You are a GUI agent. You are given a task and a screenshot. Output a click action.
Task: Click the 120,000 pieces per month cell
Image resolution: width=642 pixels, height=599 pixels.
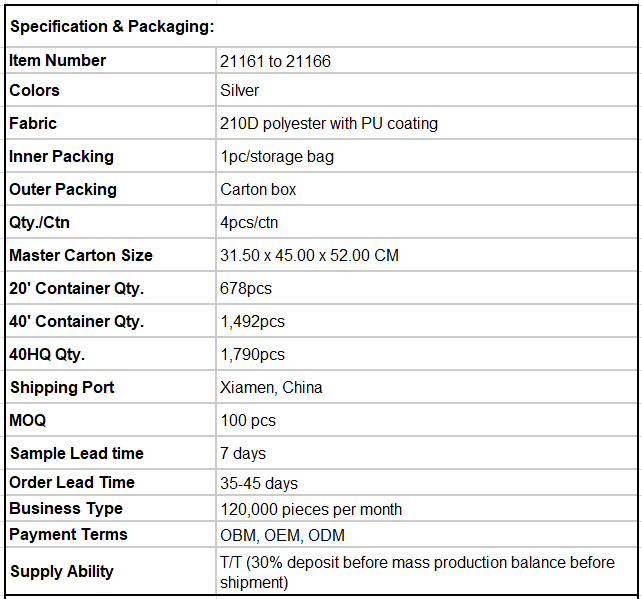(426, 509)
